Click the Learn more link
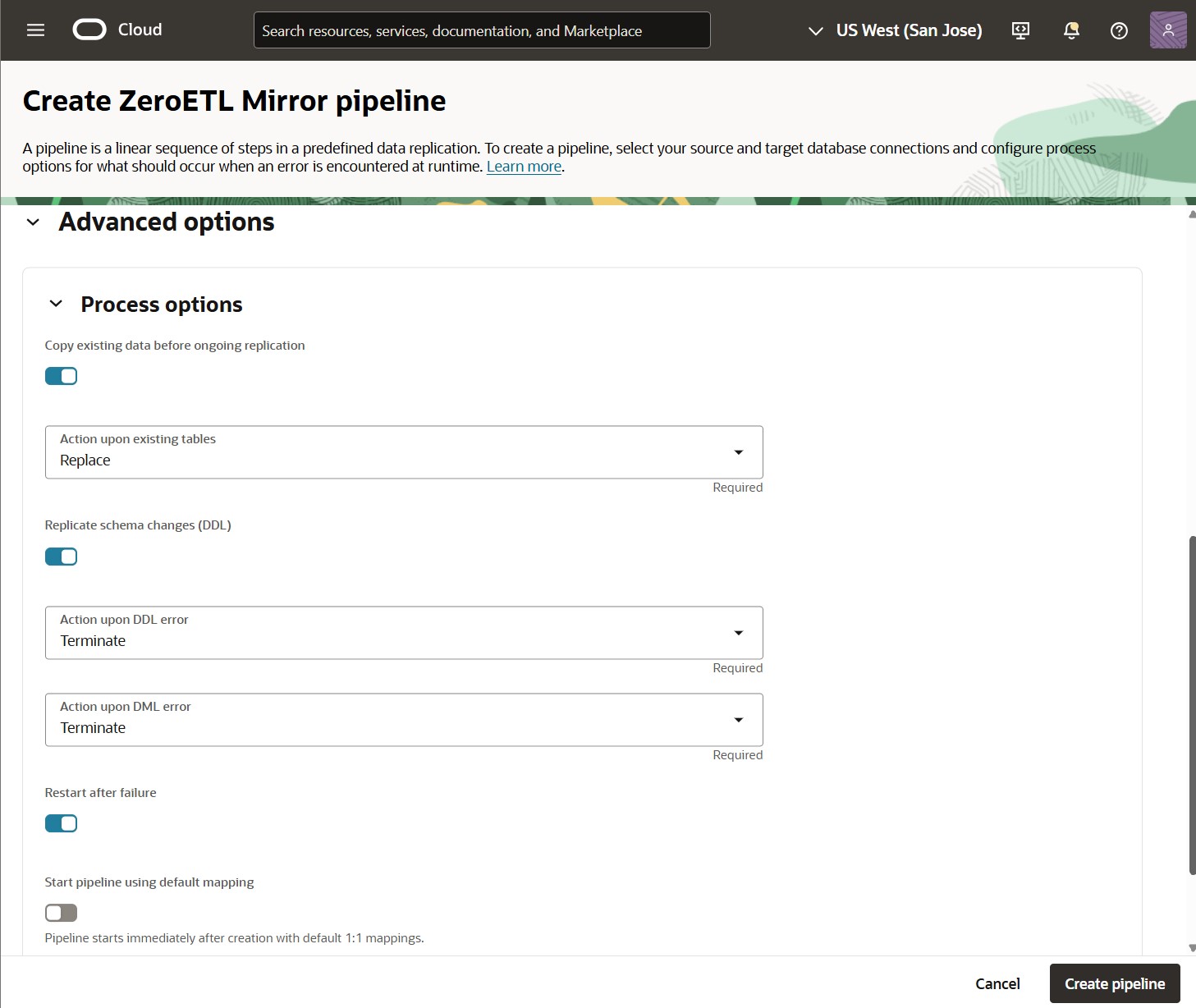This screenshot has width=1196, height=1008. pyautogui.click(x=524, y=166)
